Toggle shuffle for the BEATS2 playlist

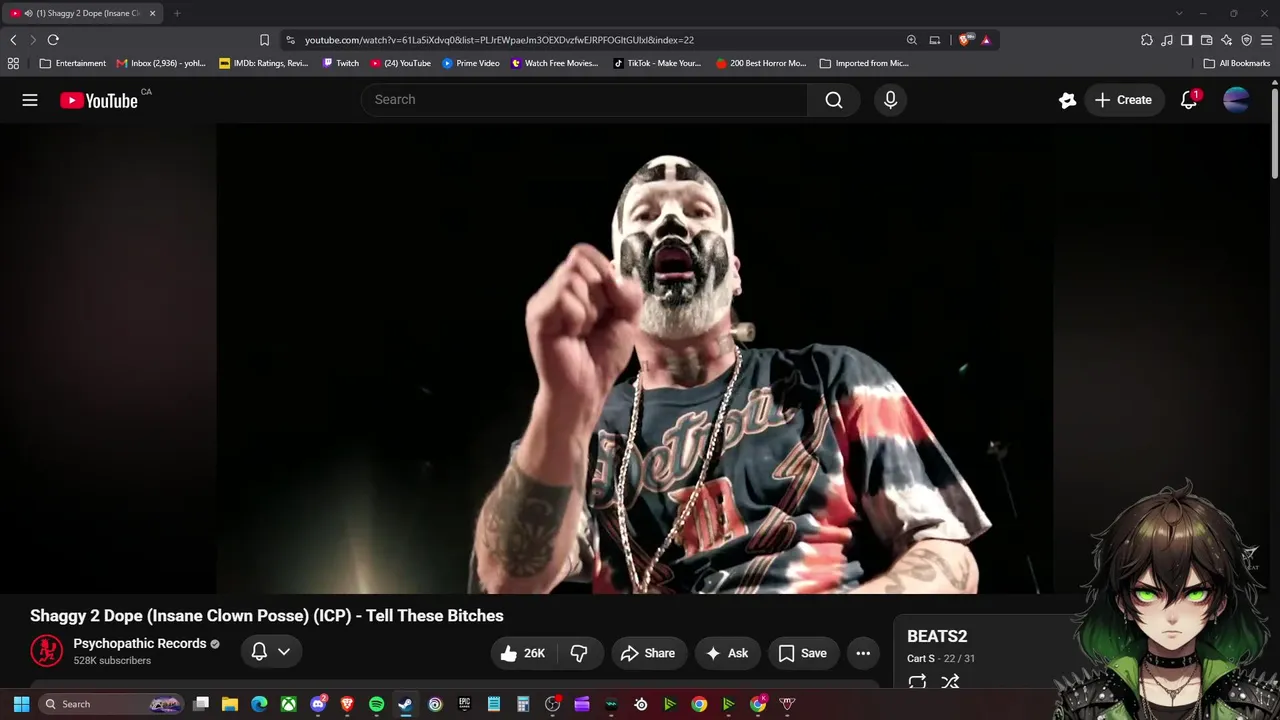click(x=950, y=682)
